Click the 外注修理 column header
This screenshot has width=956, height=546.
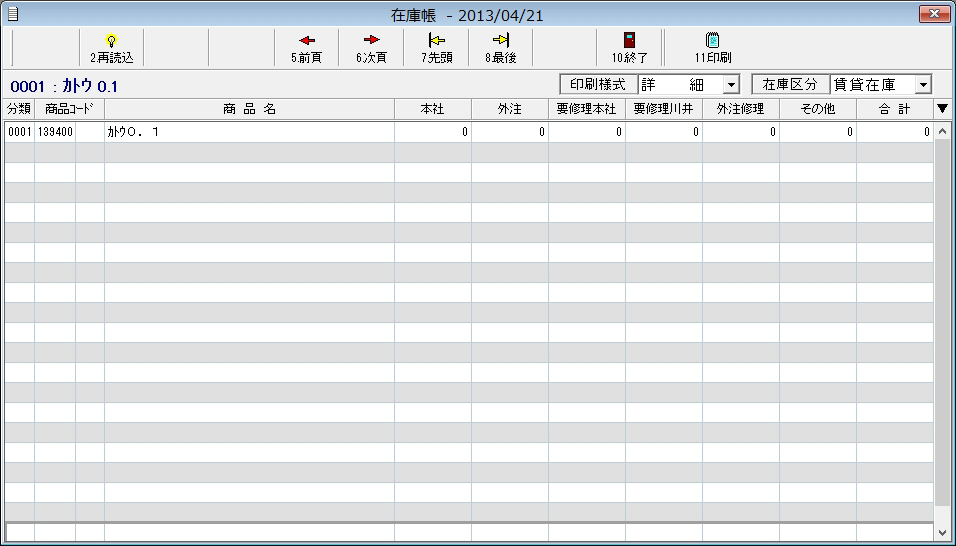click(x=740, y=108)
